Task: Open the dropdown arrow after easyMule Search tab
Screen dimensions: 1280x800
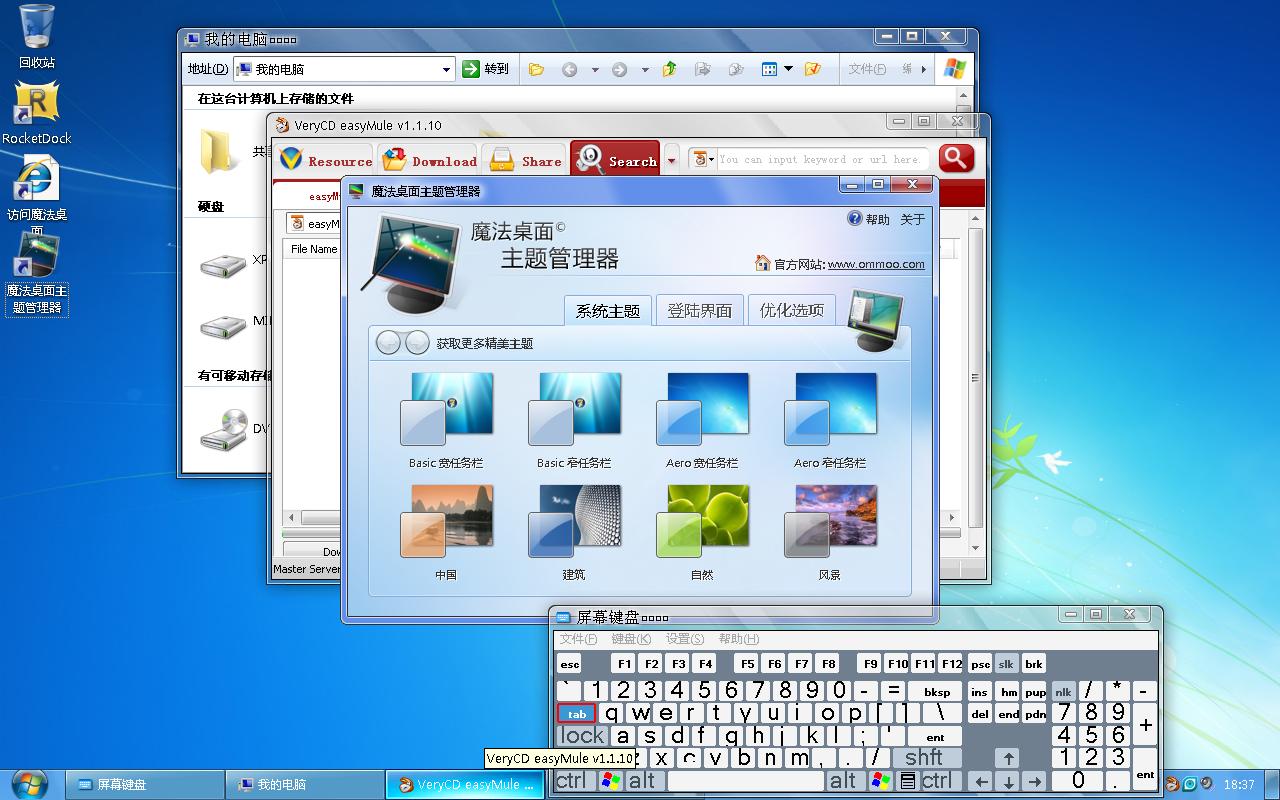Action: 671,160
